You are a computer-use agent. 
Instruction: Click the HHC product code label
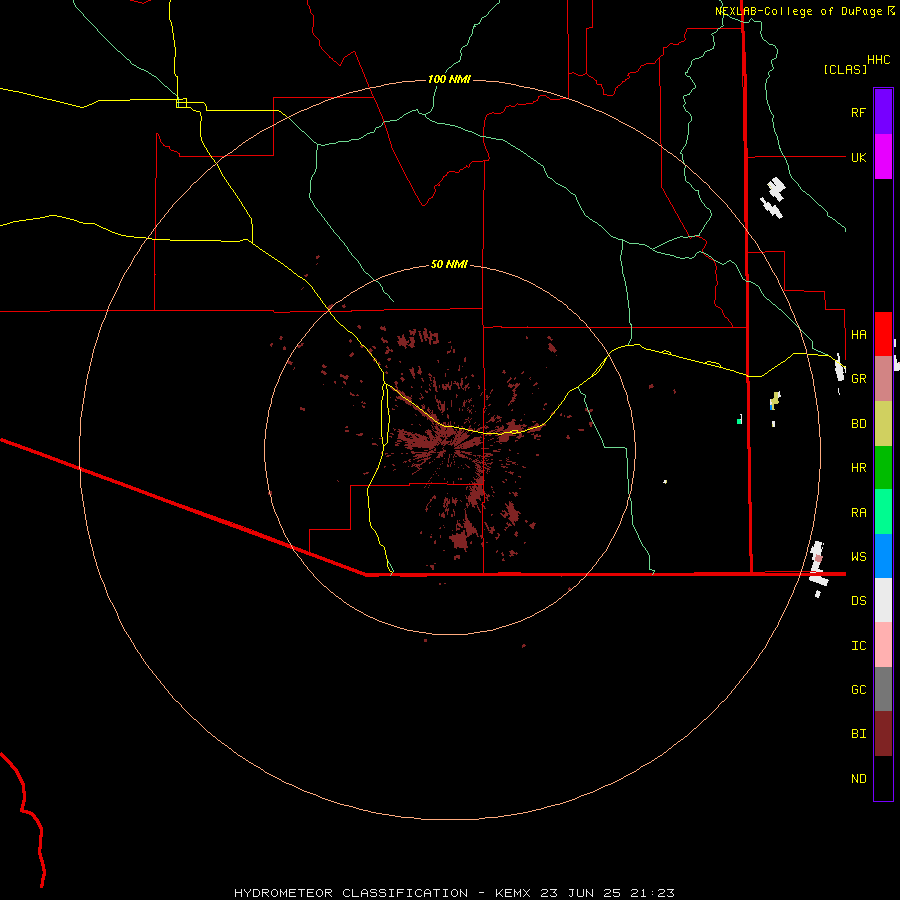(878, 60)
